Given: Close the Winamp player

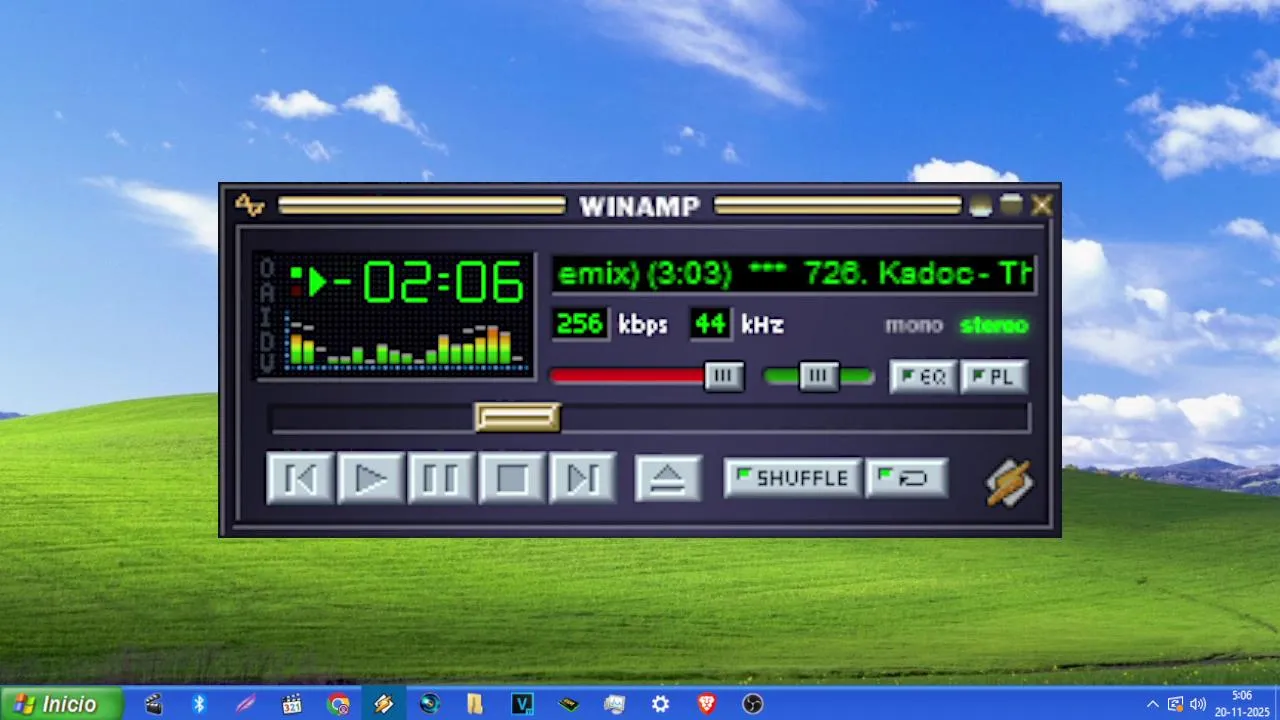Looking at the screenshot, I should [x=1042, y=205].
